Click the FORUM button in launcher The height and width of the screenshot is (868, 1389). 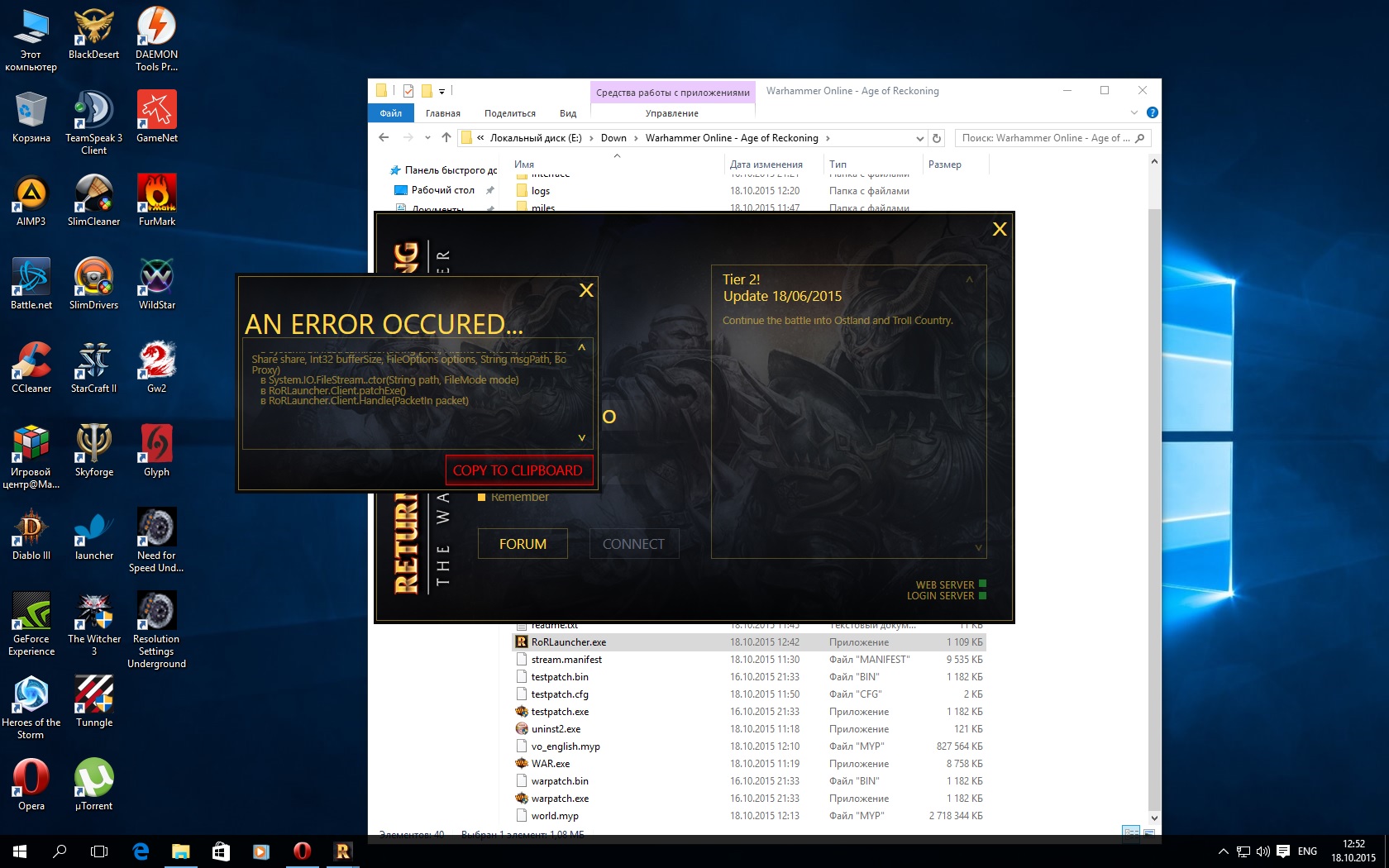[523, 544]
